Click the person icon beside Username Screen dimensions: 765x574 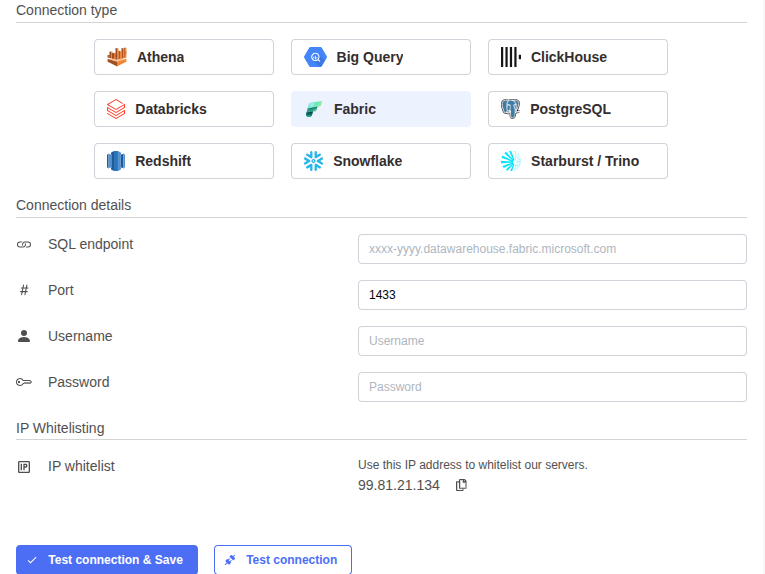24,336
